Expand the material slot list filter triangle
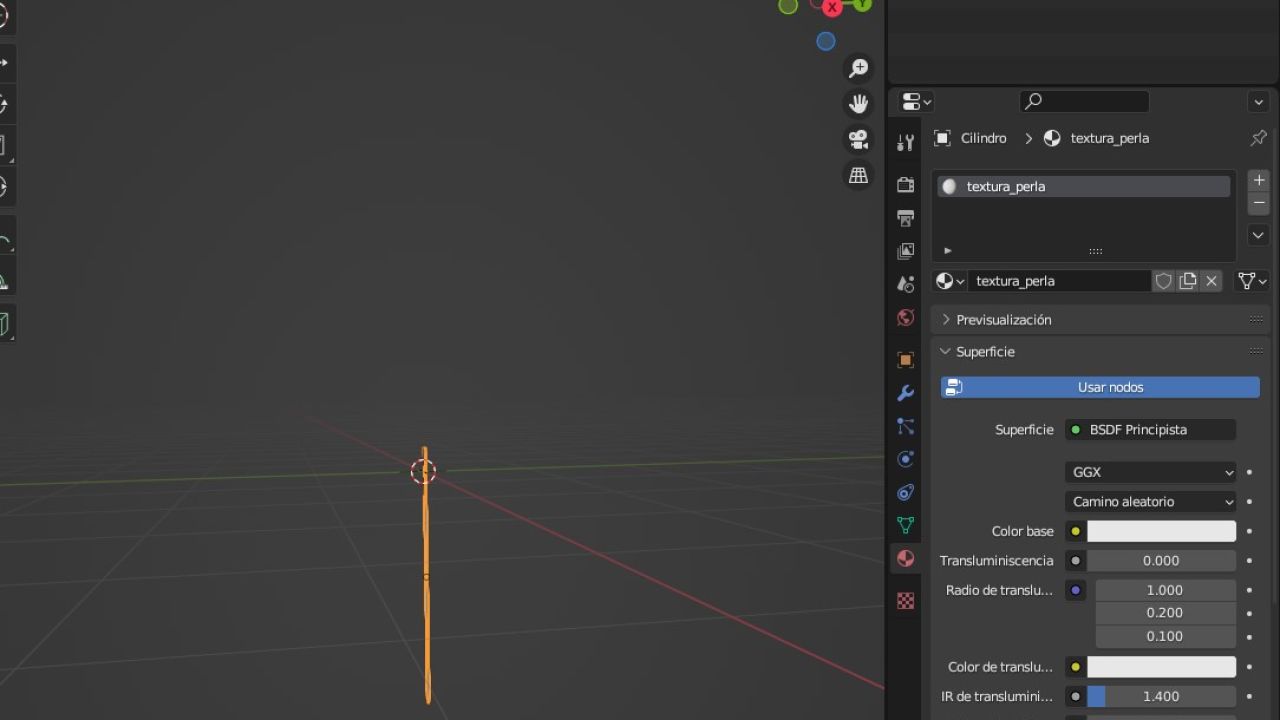This screenshot has width=1280, height=720. [948, 251]
